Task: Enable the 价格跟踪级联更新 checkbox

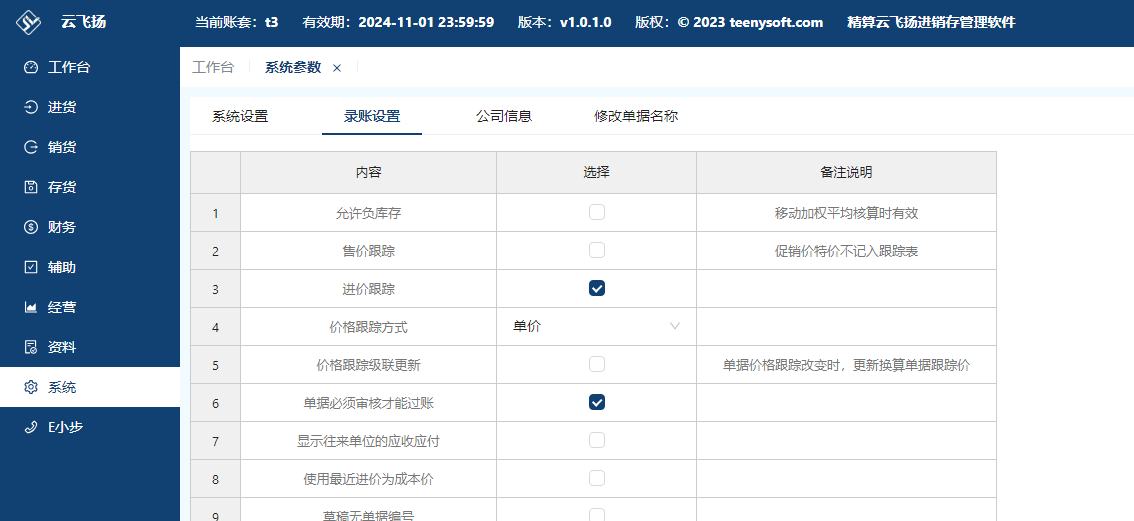Action: pos(597,364)
